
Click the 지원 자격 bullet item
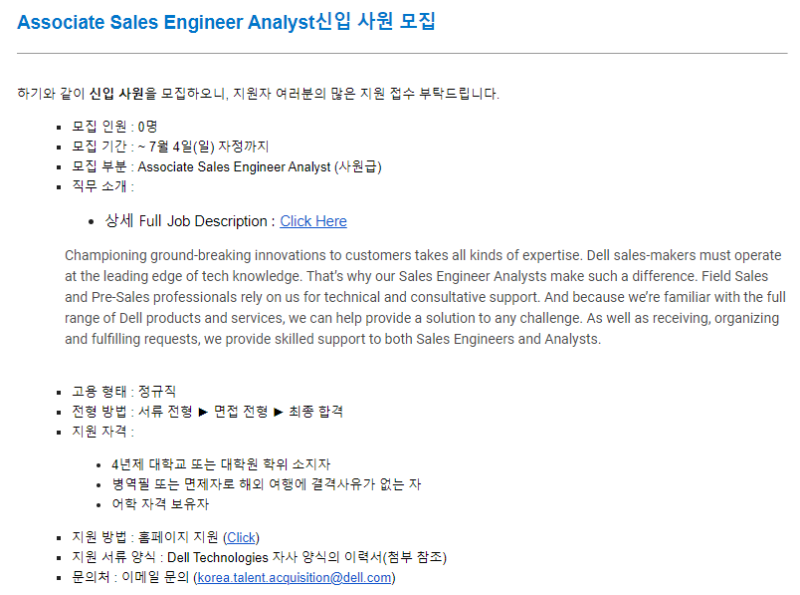103,432
